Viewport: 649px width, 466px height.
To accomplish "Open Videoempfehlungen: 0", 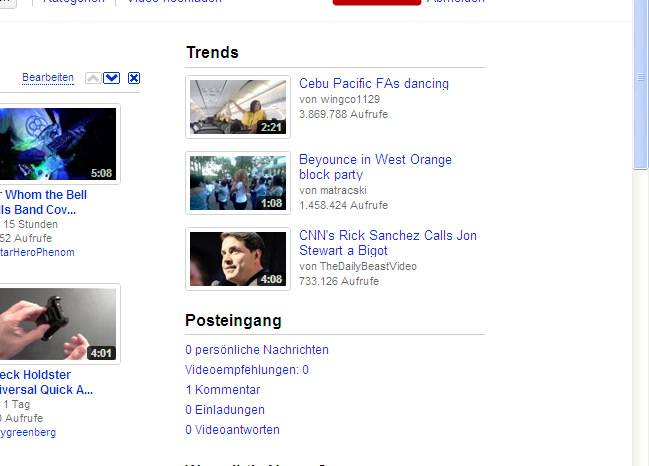I will pyautogui.click(x=247, y=370).
